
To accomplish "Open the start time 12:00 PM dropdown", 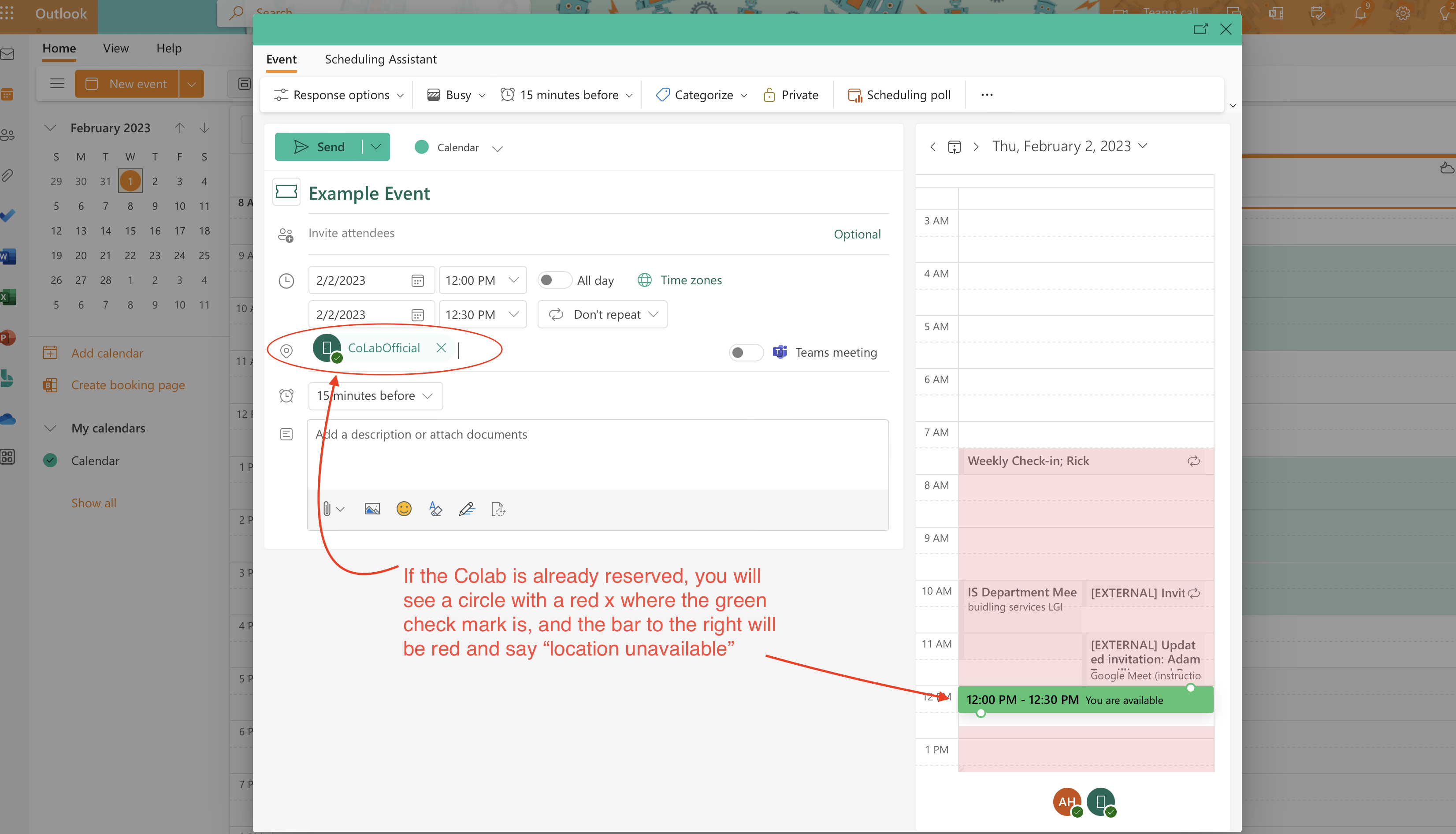I will point(513,280).
